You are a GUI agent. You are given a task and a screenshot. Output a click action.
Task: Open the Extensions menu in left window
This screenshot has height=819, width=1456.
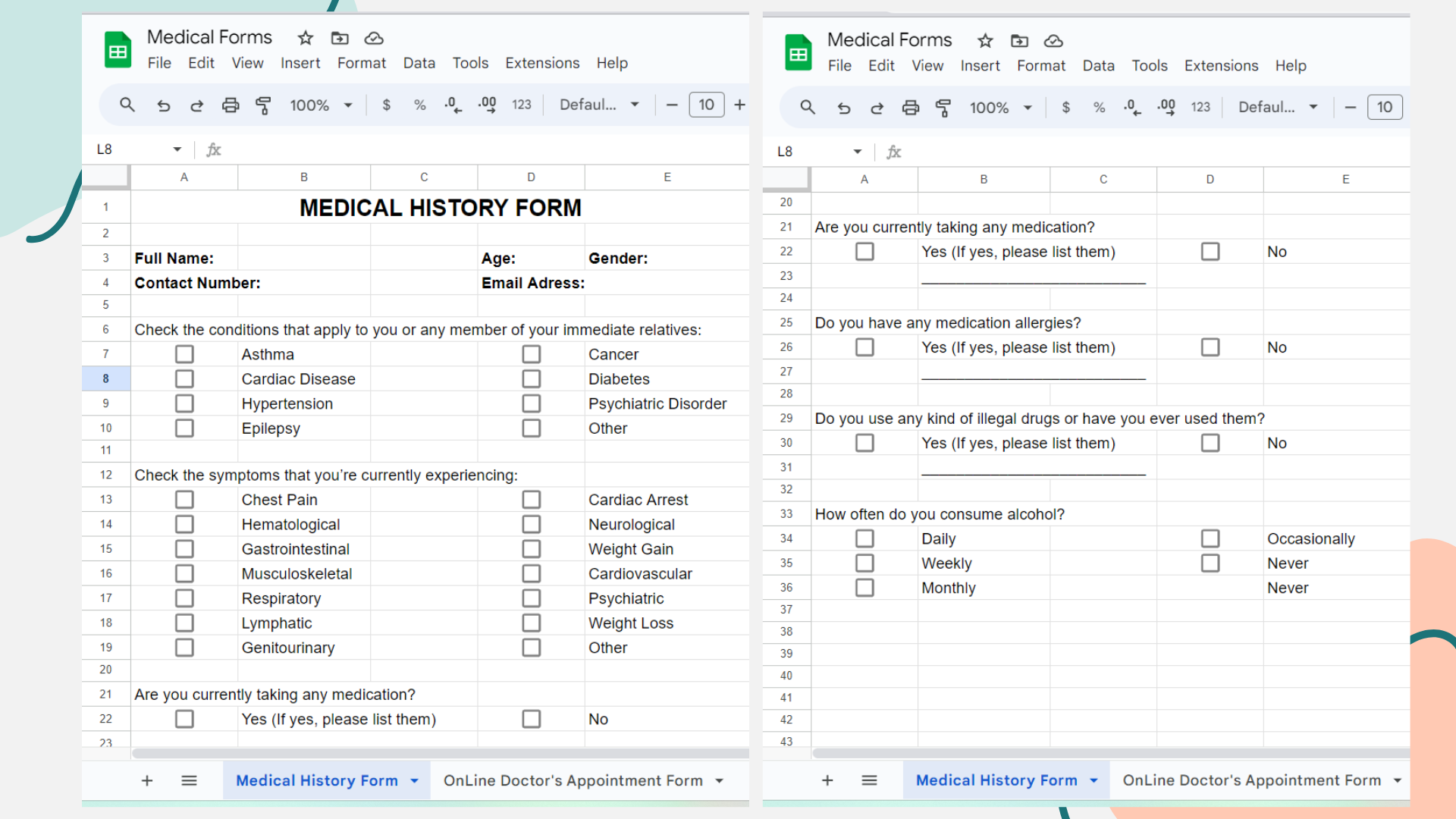tap(542, 63)
